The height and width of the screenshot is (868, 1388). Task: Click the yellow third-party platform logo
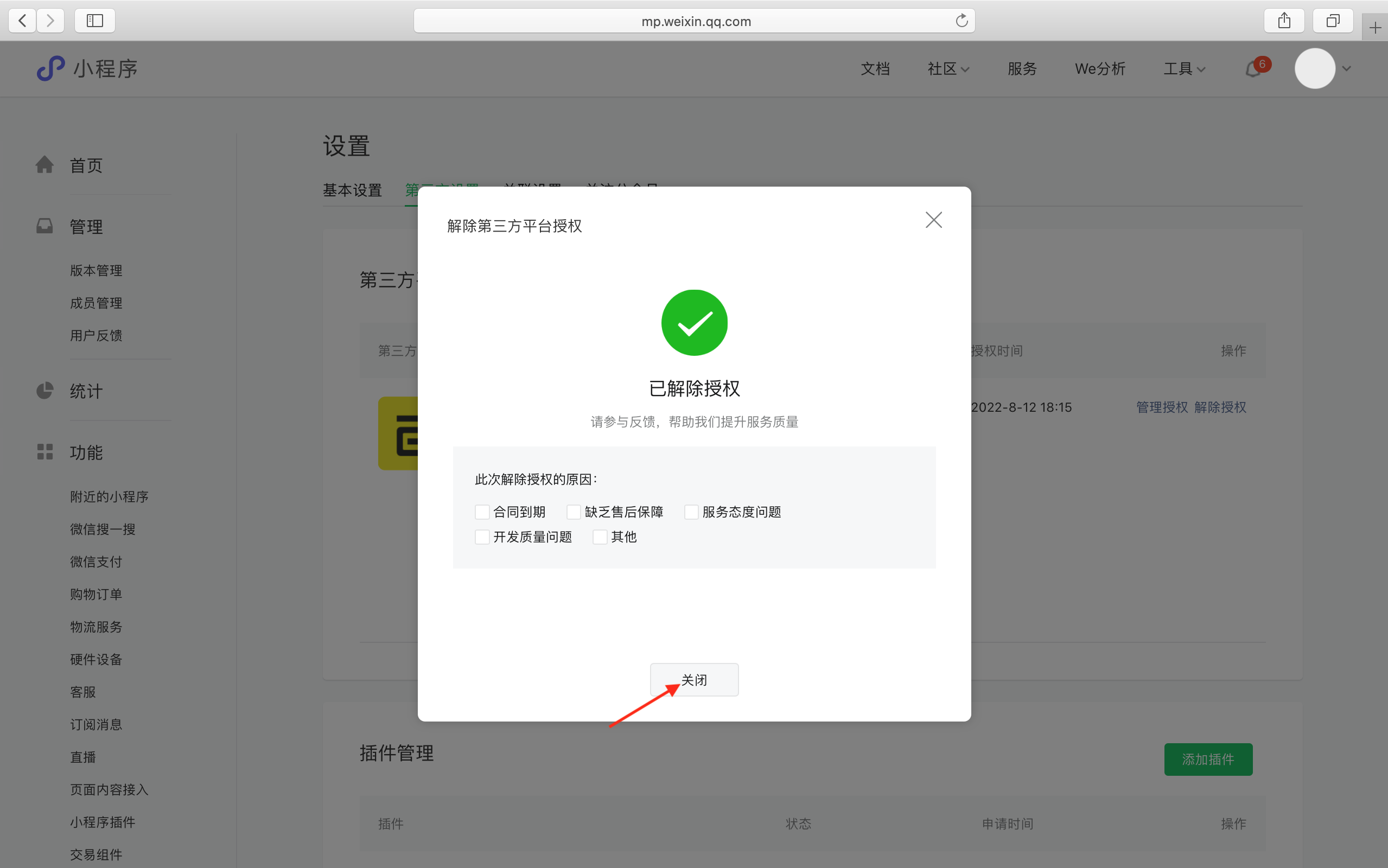pyautogui.click(x=398, y=433)
